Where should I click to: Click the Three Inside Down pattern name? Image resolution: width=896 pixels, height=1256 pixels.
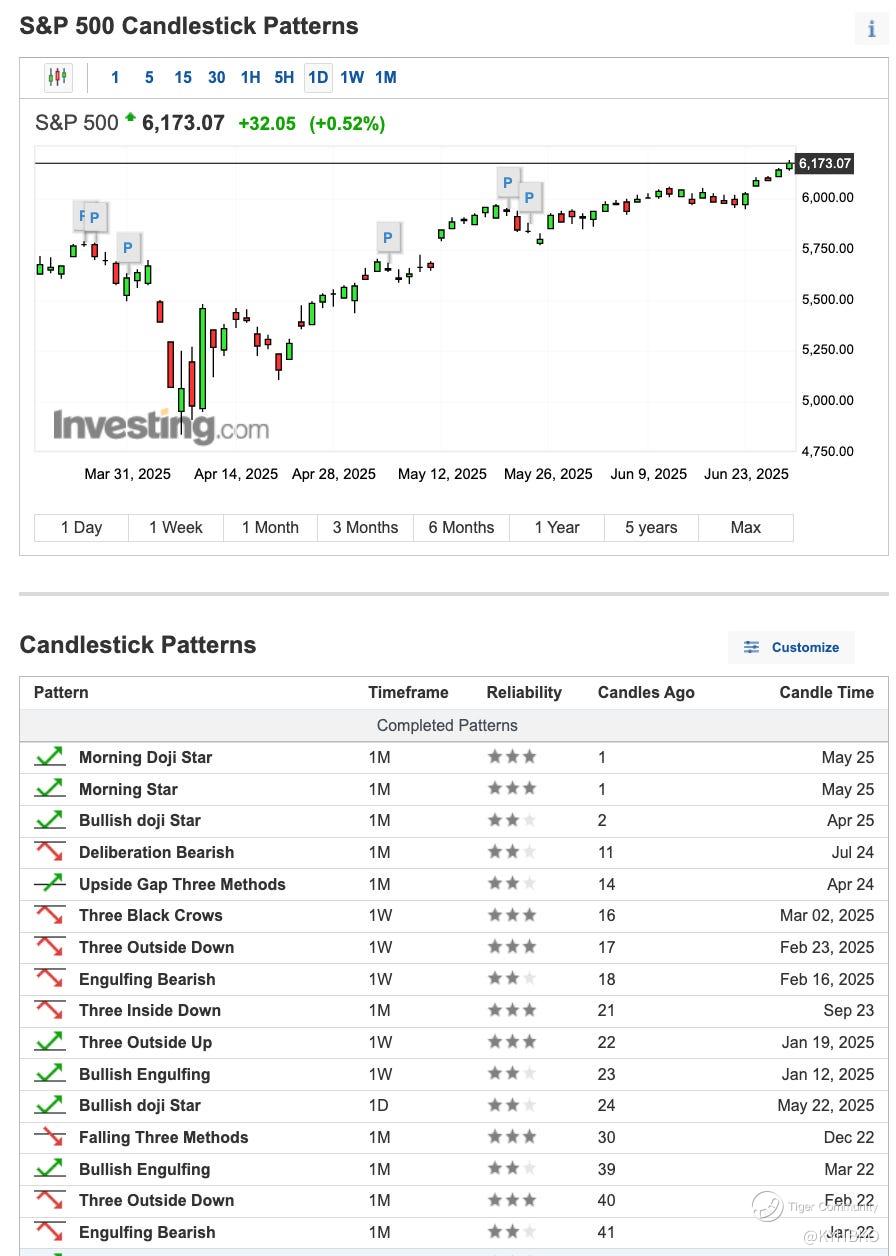(x=150, y=1010)
